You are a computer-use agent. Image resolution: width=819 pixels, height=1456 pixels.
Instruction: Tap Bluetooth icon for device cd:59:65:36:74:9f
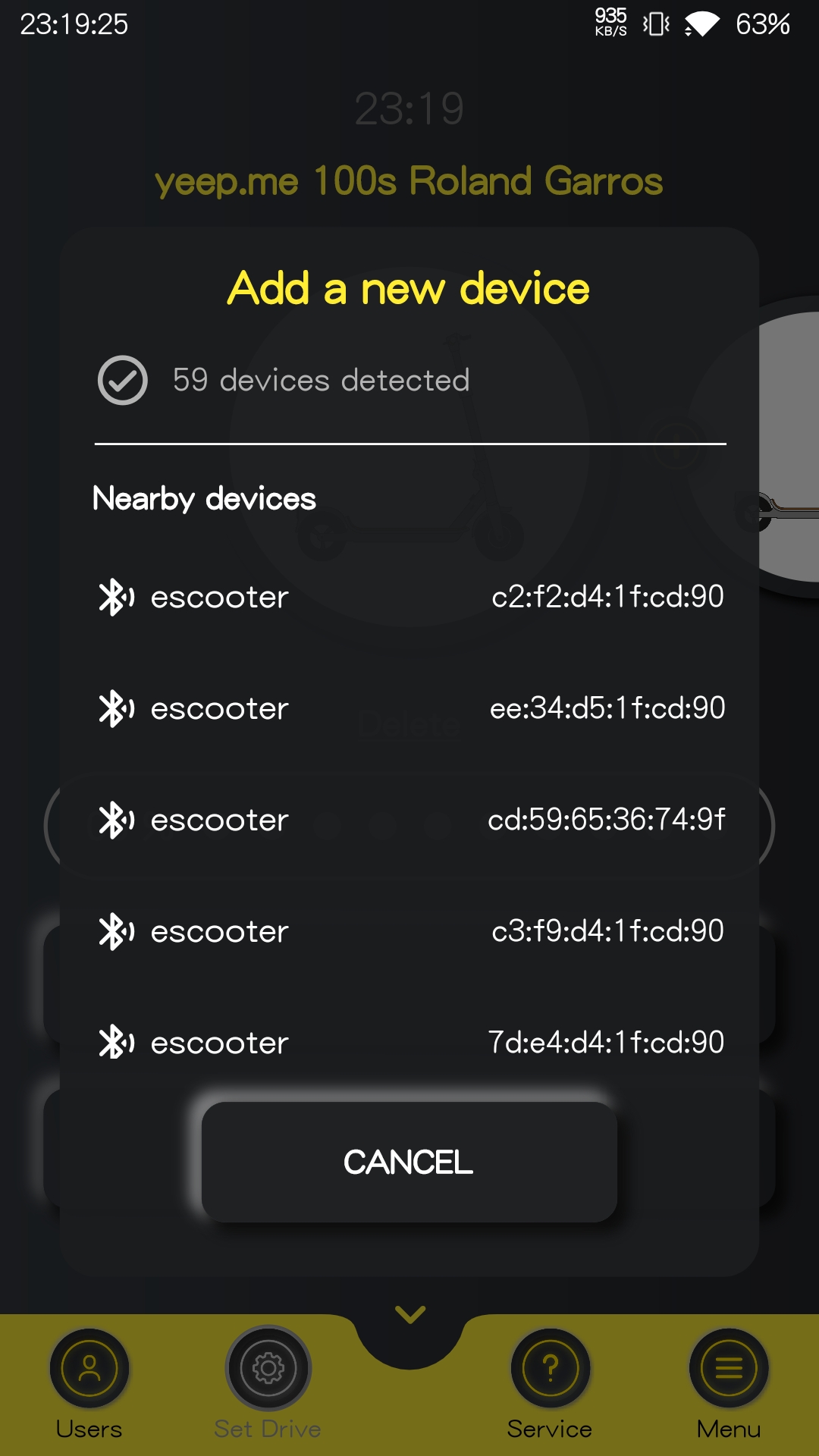tap(116, 820)
